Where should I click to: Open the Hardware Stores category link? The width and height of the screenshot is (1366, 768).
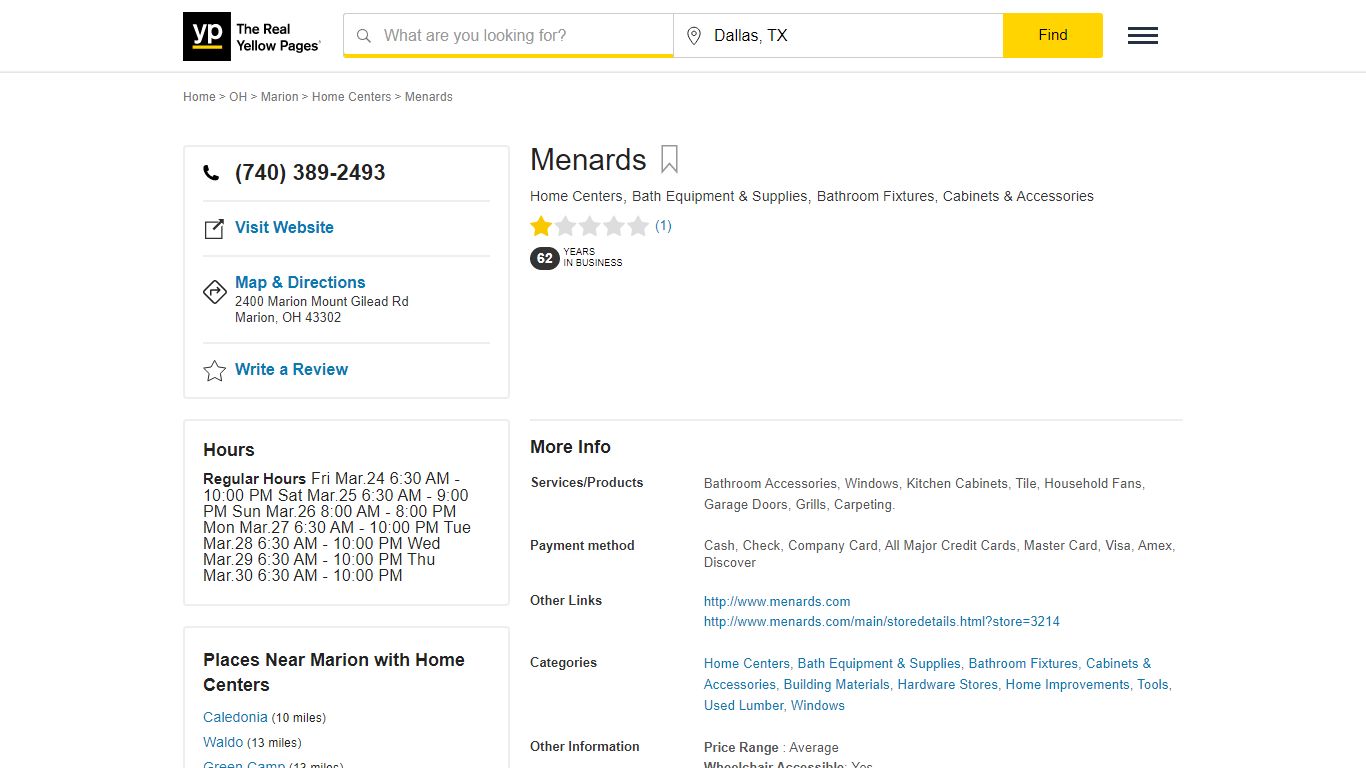[x=947, y=685]
